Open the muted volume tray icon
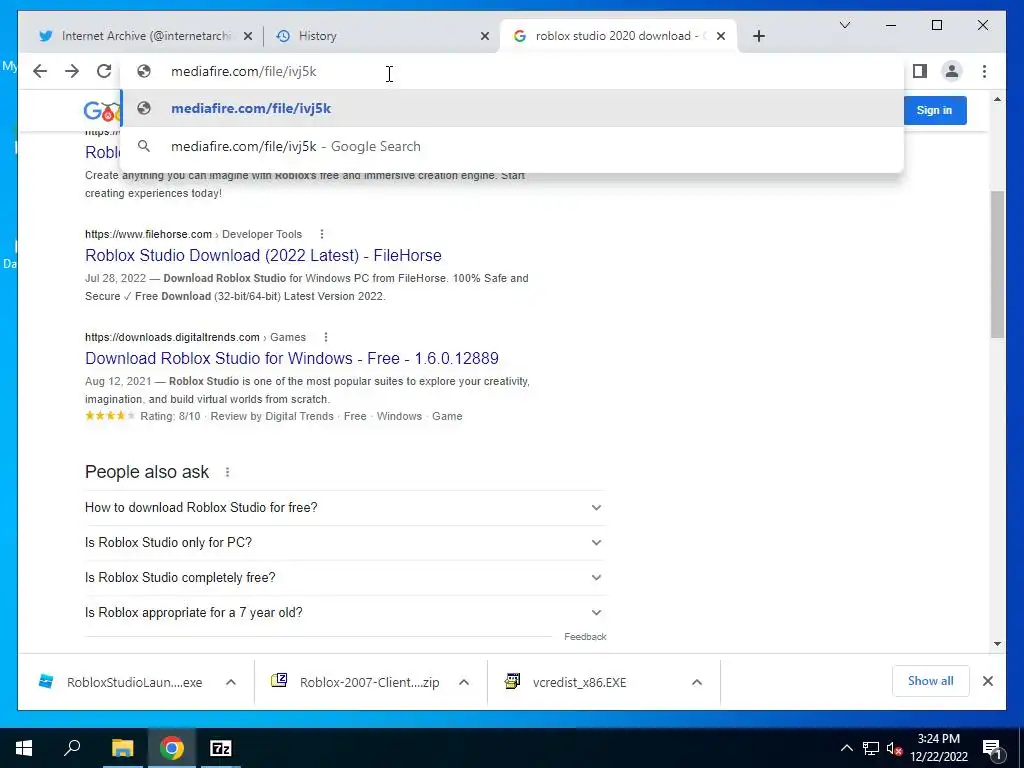 (x=894, y=748)
